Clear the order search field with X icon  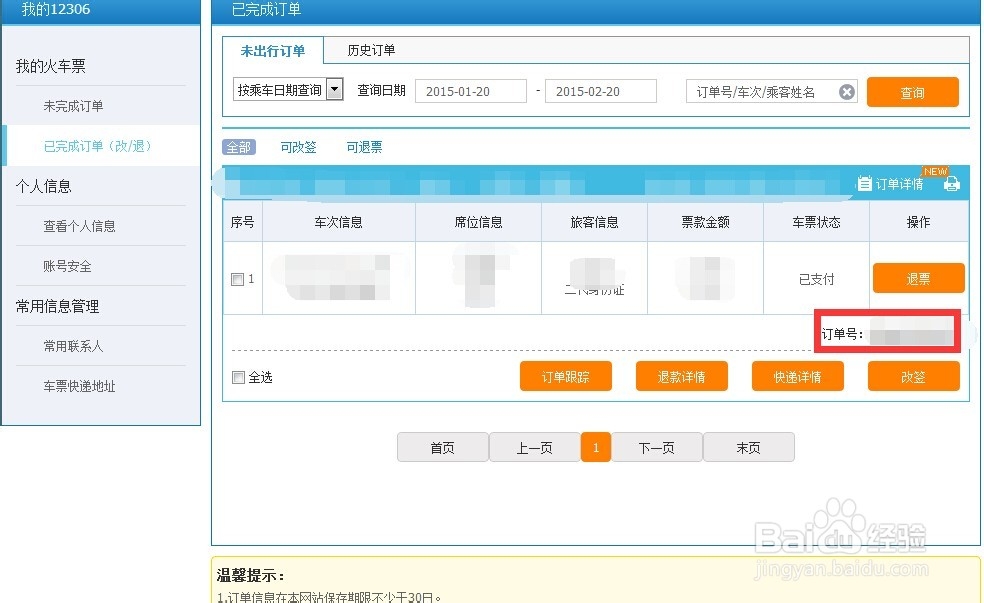(847, 92)
